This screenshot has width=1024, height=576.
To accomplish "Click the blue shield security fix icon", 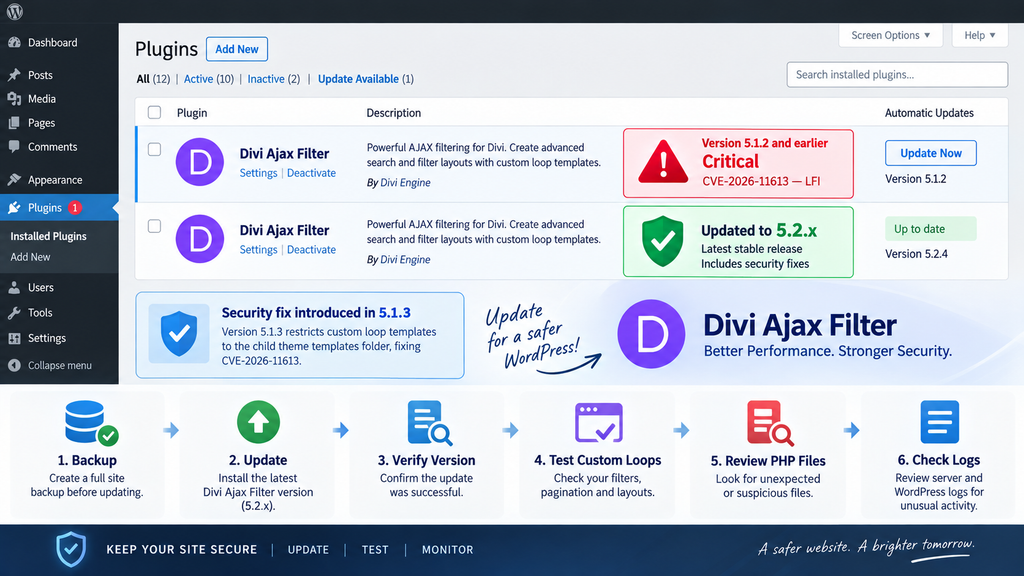I will coord(179,333).
